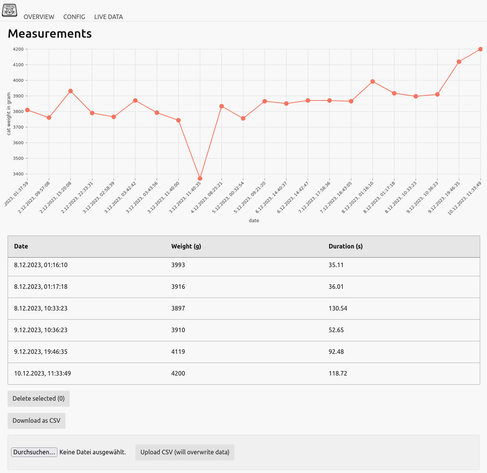487x473 pixels.
Task: Click the duration value 130.54
Action: coord(338,308)
